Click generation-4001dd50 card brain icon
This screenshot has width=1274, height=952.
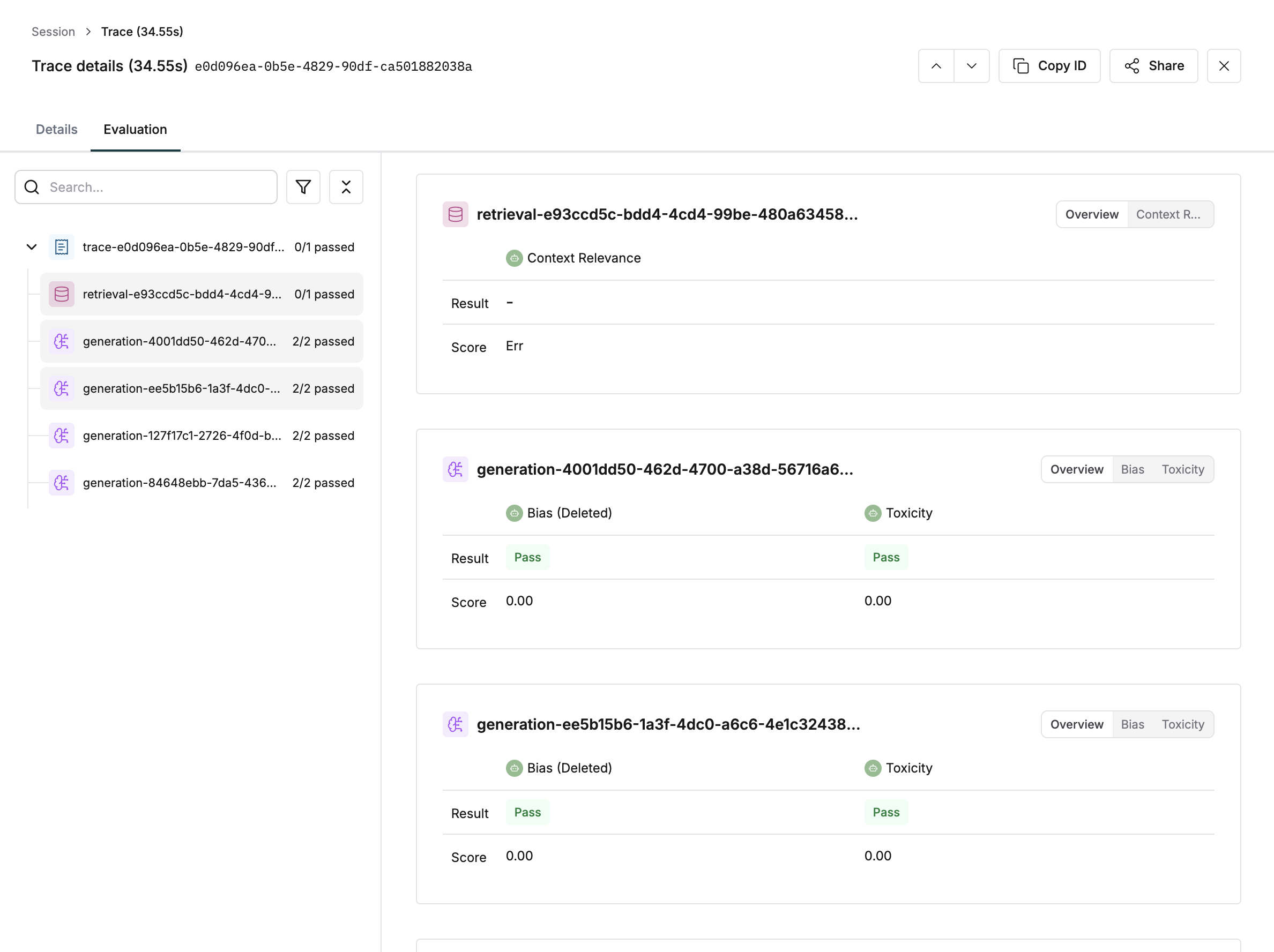point(455,470)
